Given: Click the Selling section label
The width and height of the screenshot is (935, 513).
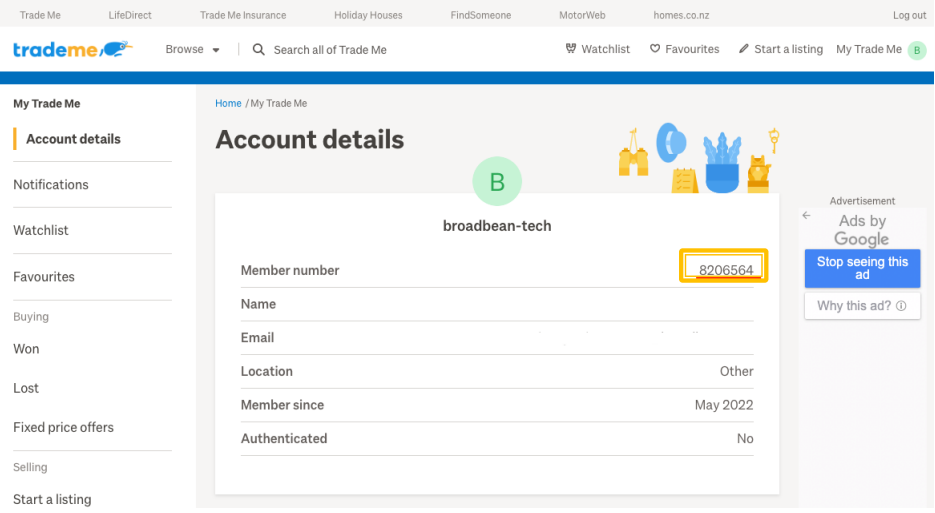Looking at the screenshot, I should (30, 467).
